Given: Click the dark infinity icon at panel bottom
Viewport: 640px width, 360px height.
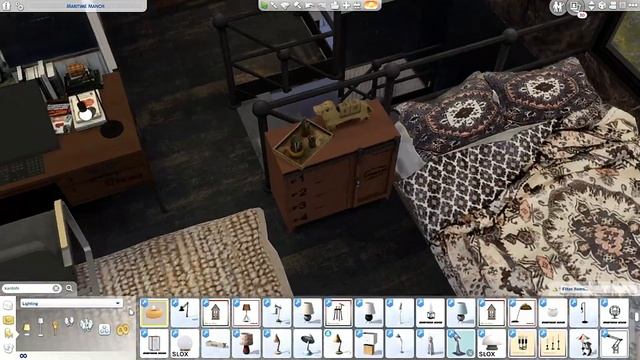Looking at the screenshot, I should click(23, 356).
